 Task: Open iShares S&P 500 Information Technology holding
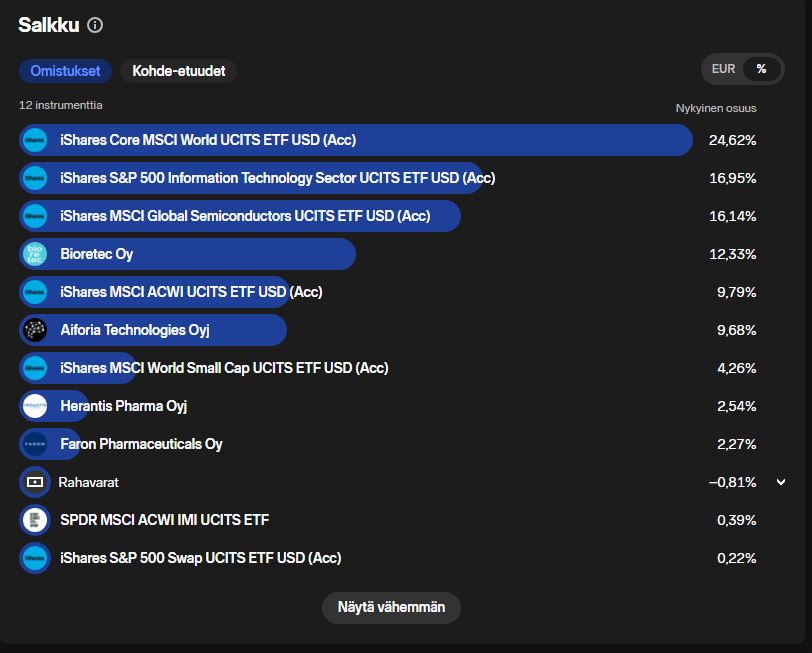click(277, 178)
